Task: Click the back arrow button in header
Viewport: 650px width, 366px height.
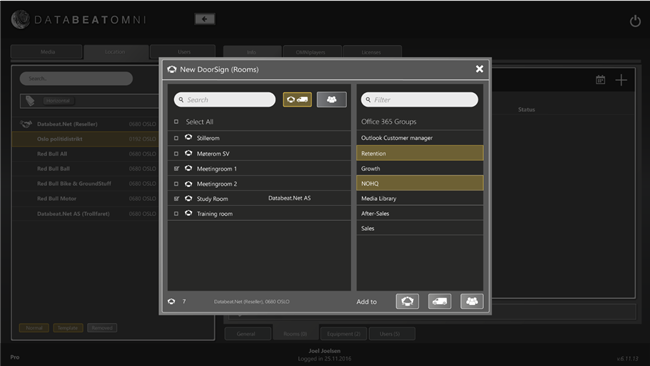Action: coord(205,19)
